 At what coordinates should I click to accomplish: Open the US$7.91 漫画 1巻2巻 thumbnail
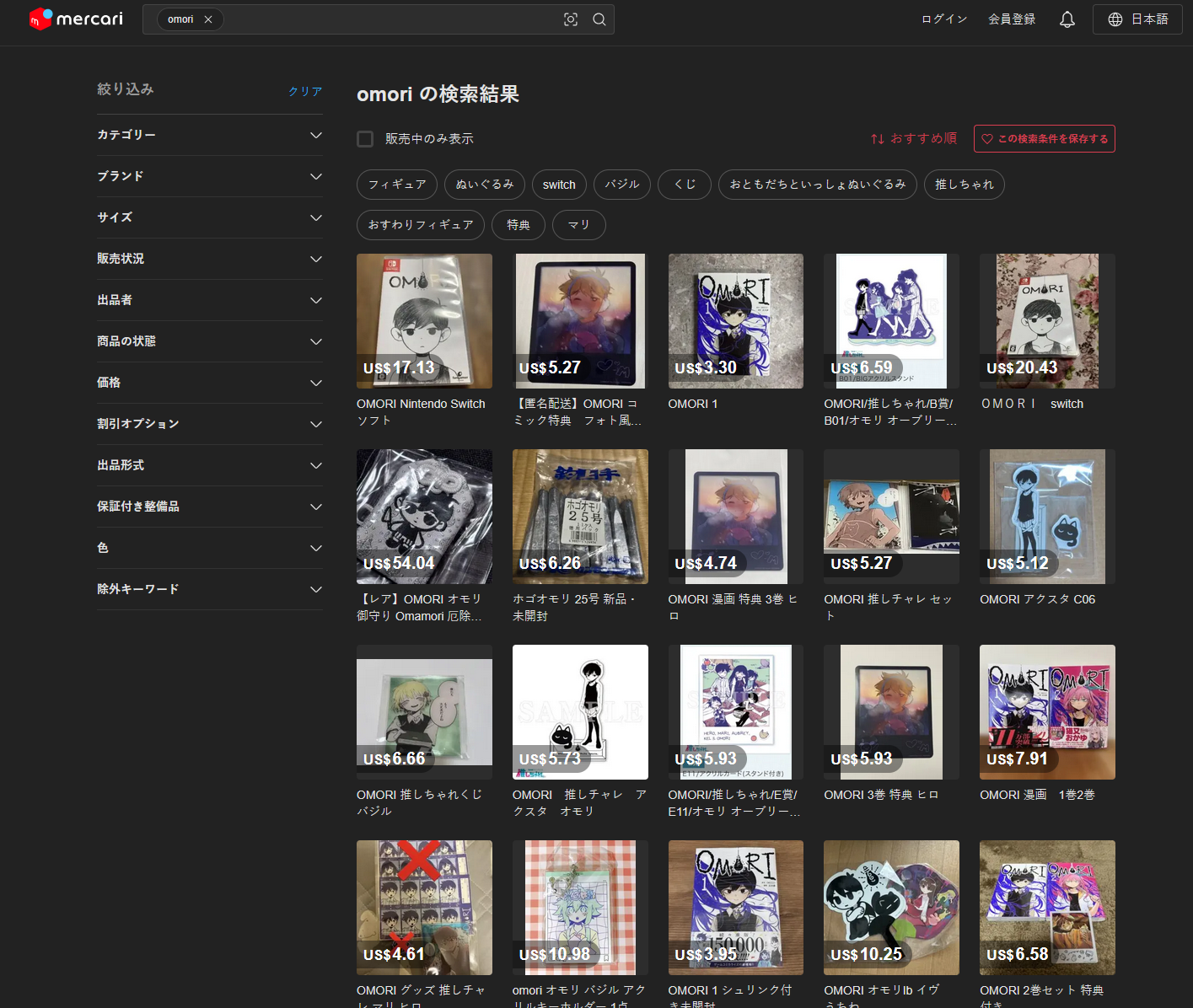[1047, 712]
